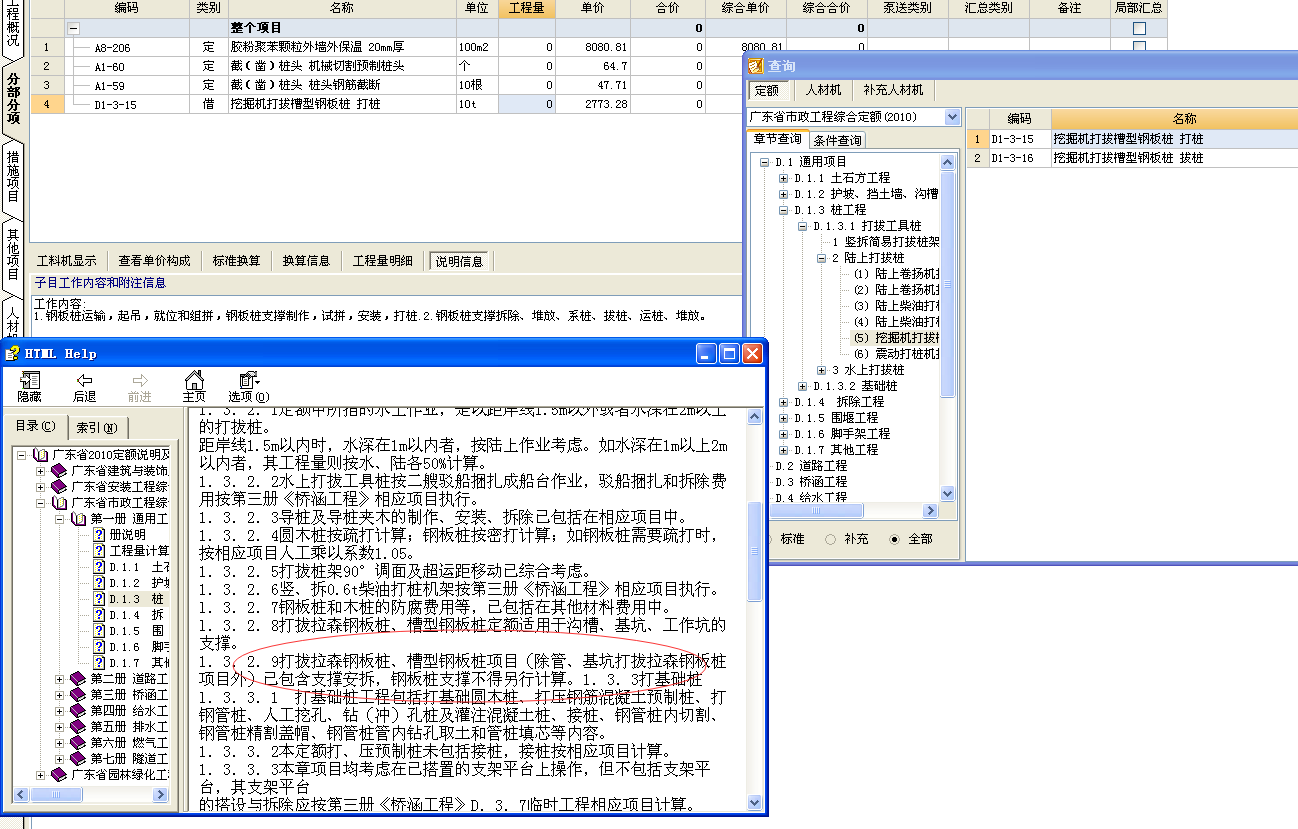Select the 第五册 排水工程 book in help tree
Screen dimensions: 1298x829
[x=120, y=726]
